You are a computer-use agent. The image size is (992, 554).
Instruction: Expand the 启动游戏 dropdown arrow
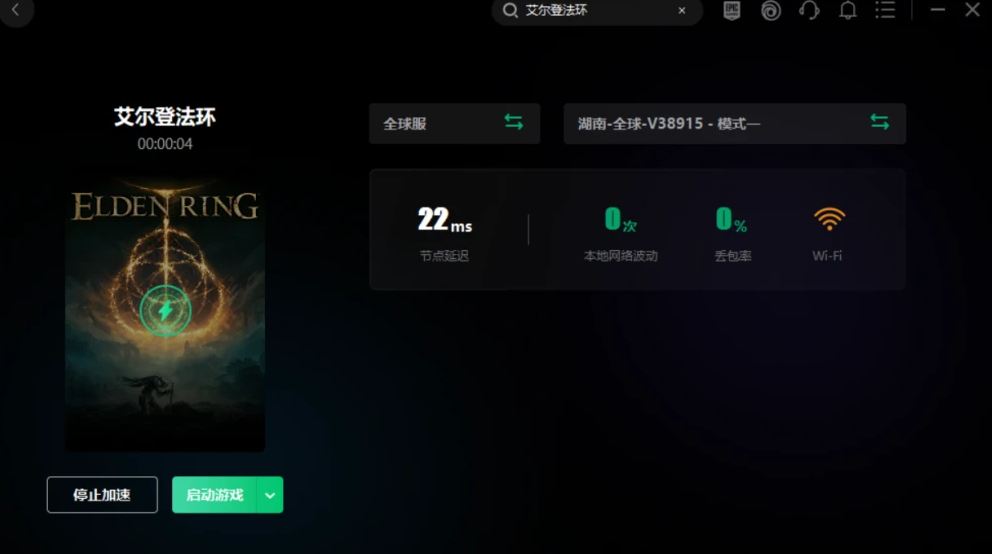(x=270, y=495)
